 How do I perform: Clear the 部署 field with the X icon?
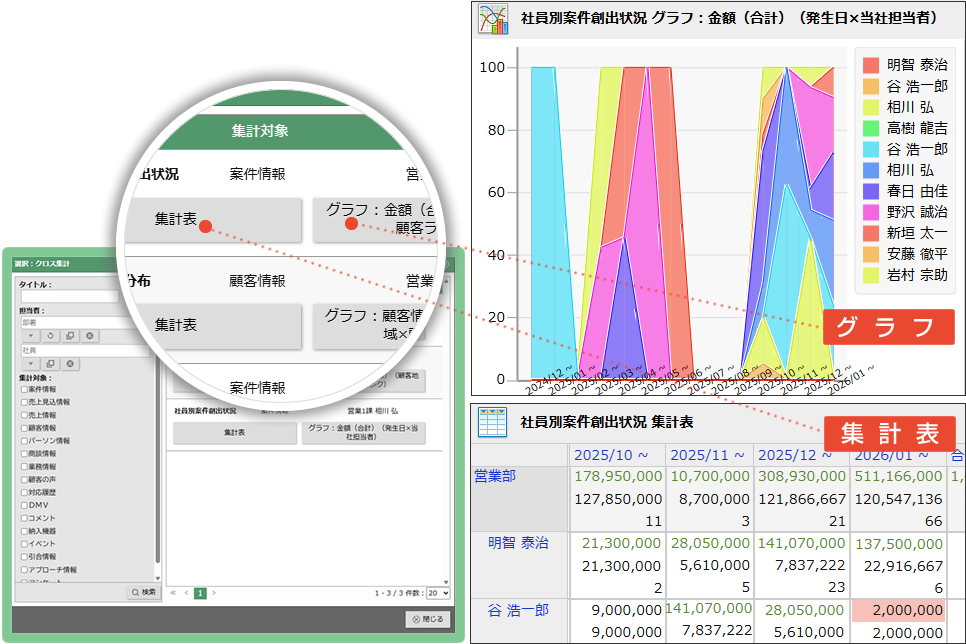point(89,336)
